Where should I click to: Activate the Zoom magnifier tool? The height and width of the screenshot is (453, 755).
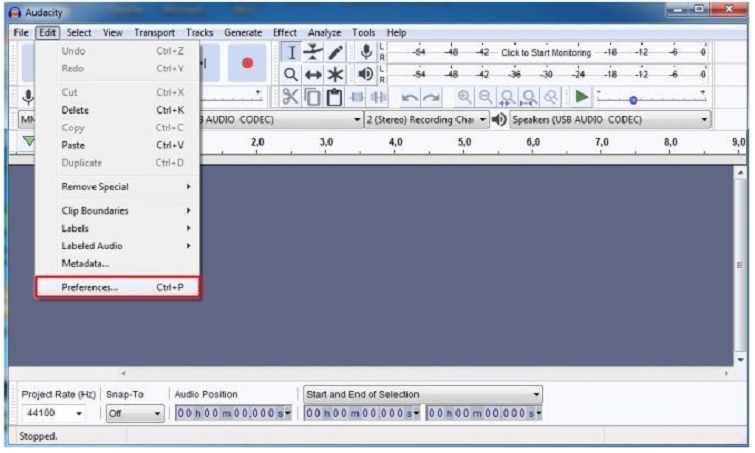click(x=290, y=75)
